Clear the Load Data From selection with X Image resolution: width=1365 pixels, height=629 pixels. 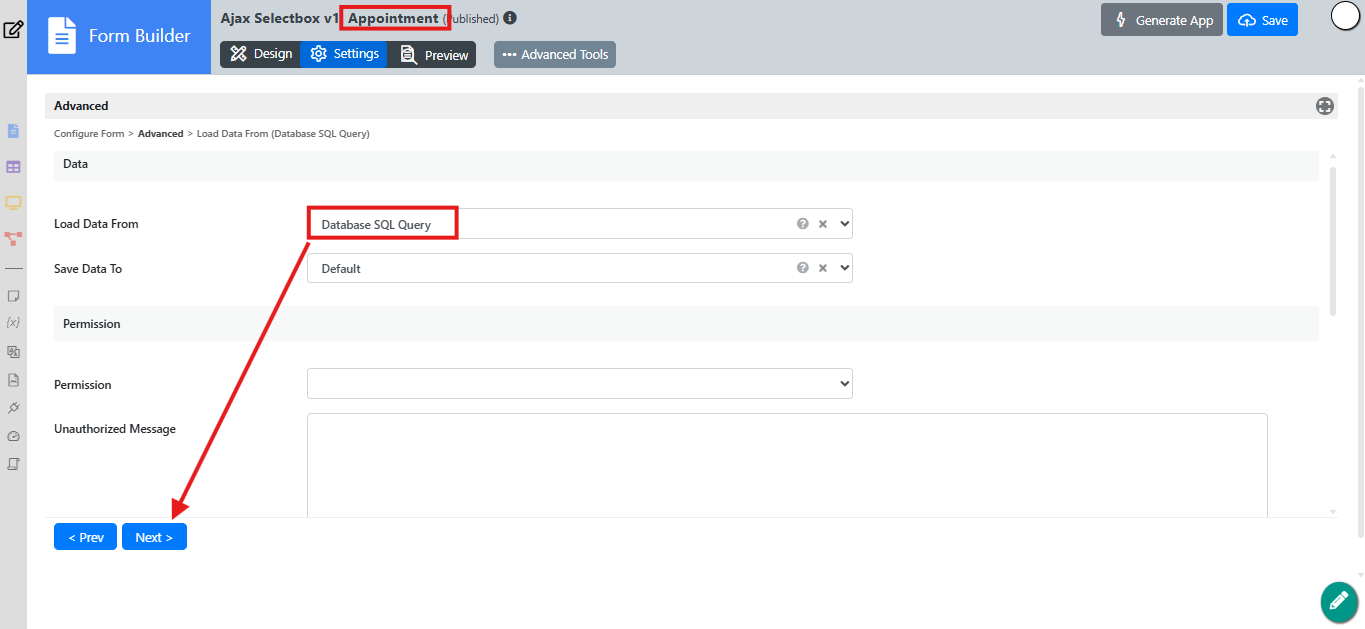coord(823,224)
